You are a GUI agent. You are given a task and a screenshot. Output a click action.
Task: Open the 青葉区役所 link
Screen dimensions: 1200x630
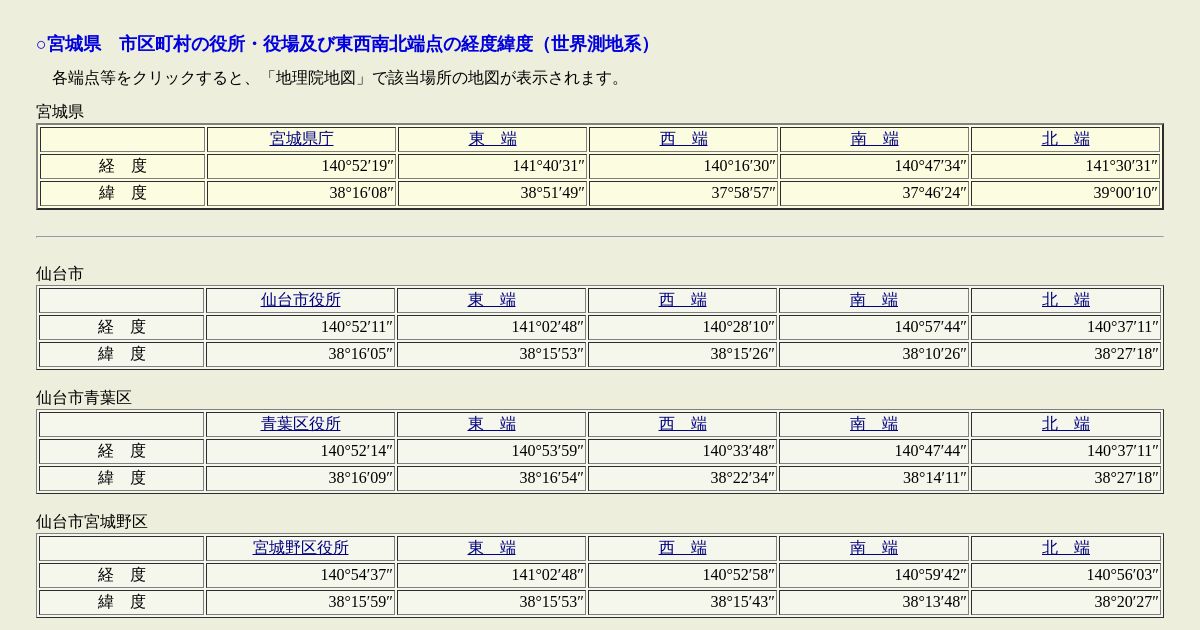(301, 424)
